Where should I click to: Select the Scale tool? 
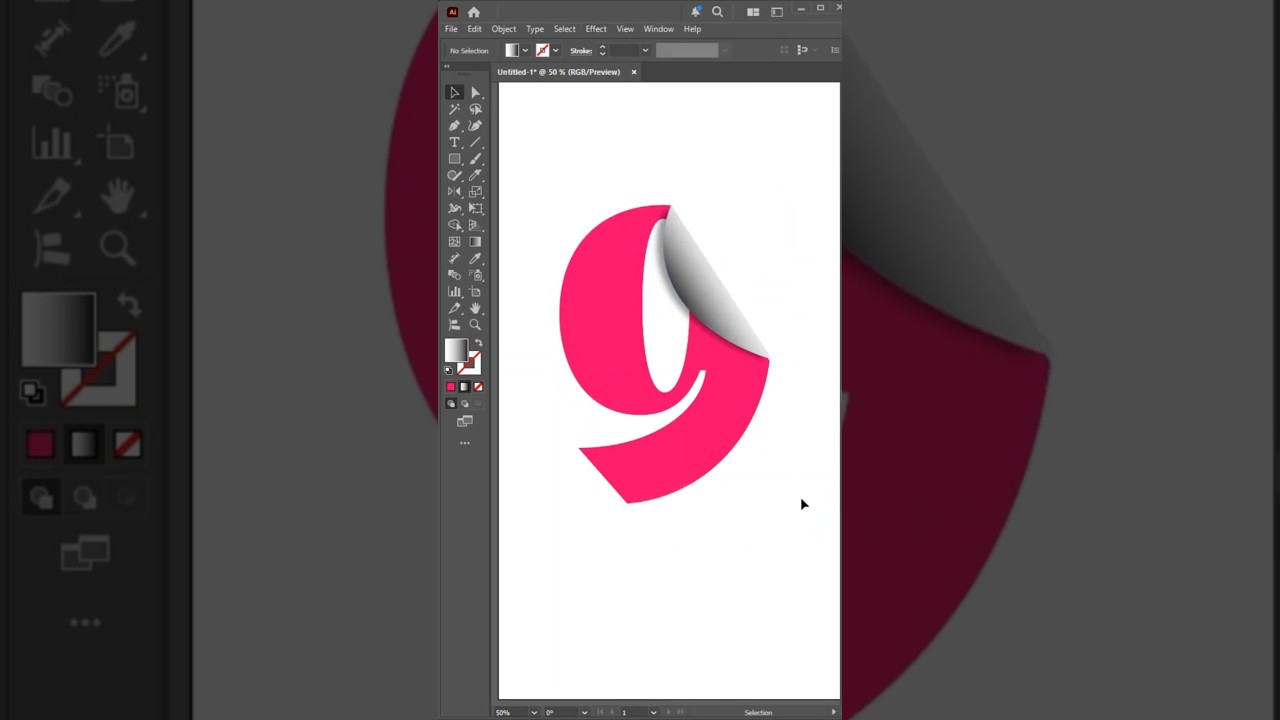coord(475,192)
